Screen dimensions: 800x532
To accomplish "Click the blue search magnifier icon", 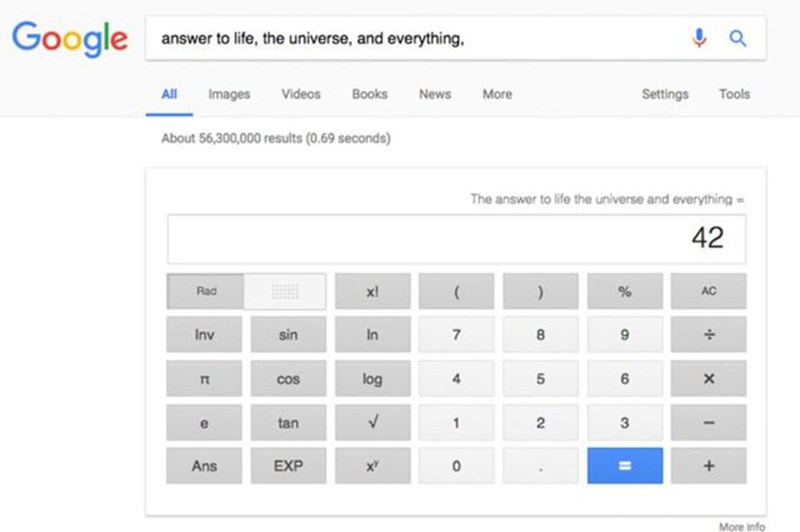I will coord(738,39).
